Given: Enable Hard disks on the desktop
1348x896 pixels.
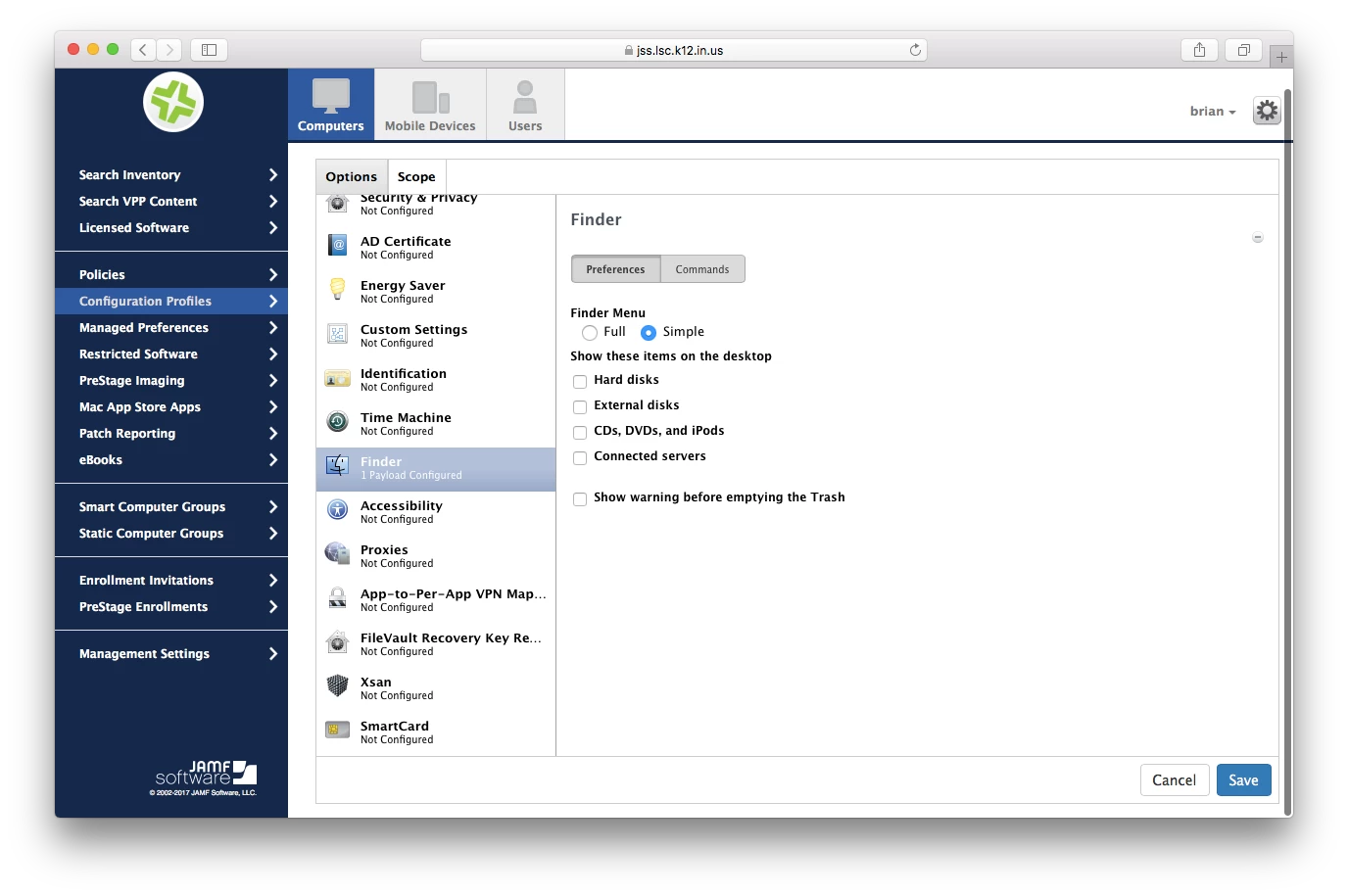Looking at the screenshot, I should 580,382.
